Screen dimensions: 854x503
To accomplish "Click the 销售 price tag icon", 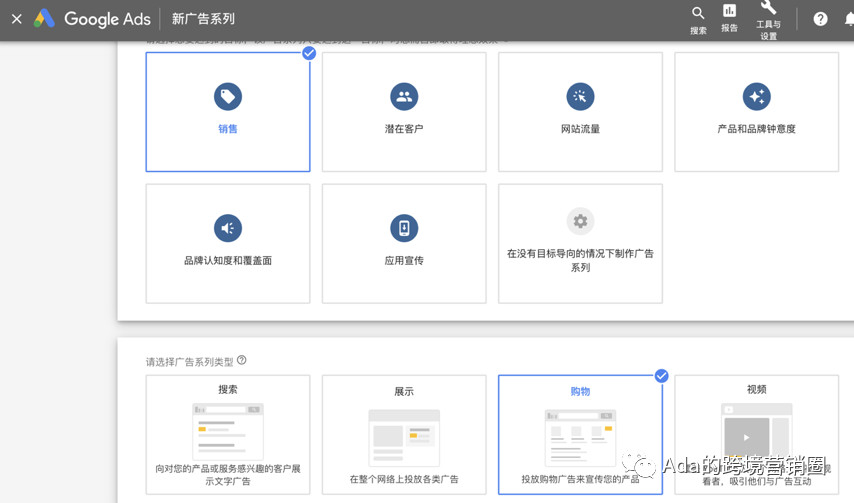I will [228, 96].
